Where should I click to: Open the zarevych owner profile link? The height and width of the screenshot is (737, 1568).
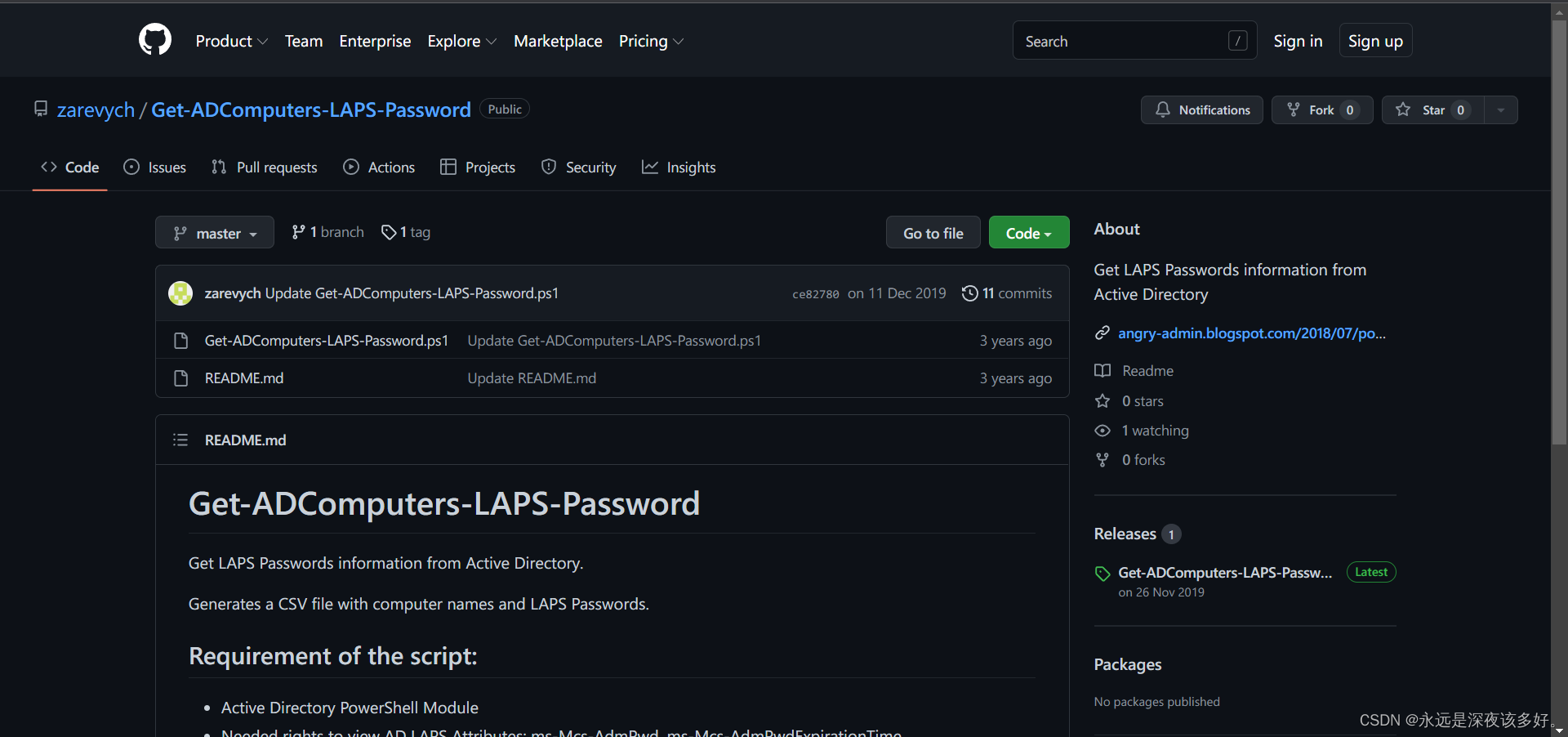(x=96, y=109)
